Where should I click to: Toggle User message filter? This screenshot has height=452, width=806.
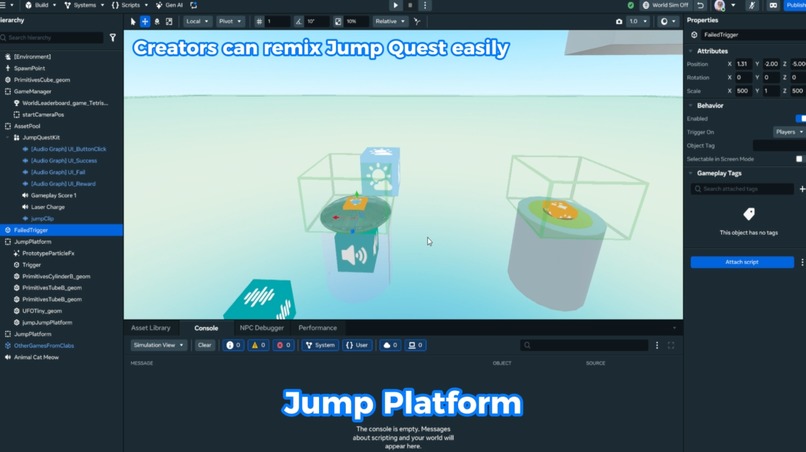point(357,346)
